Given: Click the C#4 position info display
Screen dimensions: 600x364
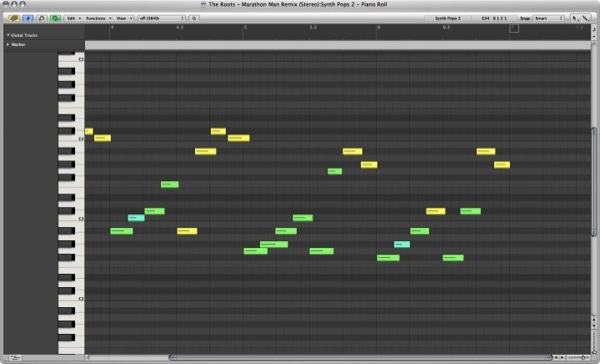Looking at the screenshot, I should point(494,18).
